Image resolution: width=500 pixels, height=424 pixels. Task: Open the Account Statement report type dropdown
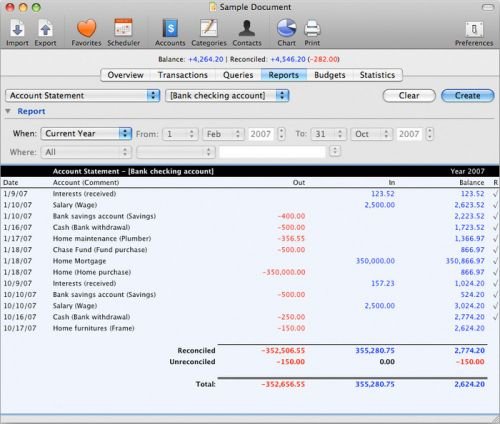click(x=82, y=96)
